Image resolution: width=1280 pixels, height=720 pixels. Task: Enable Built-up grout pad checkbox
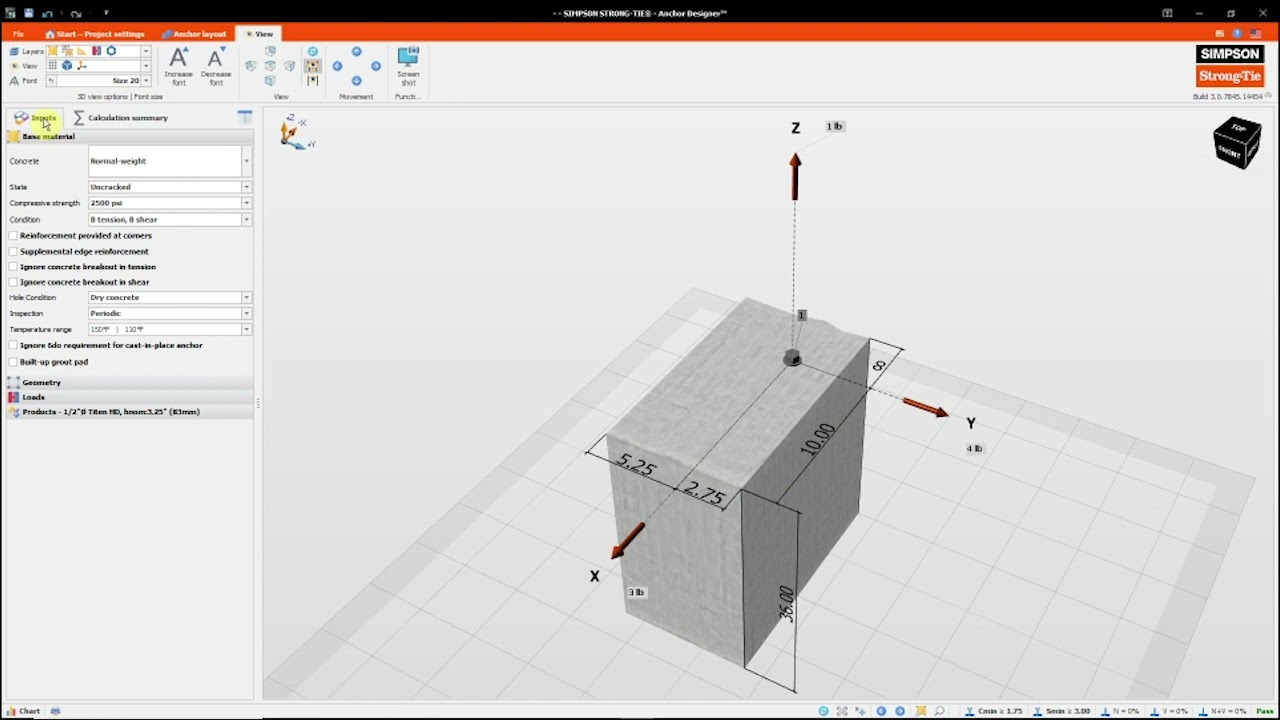[x=14, y=362]
